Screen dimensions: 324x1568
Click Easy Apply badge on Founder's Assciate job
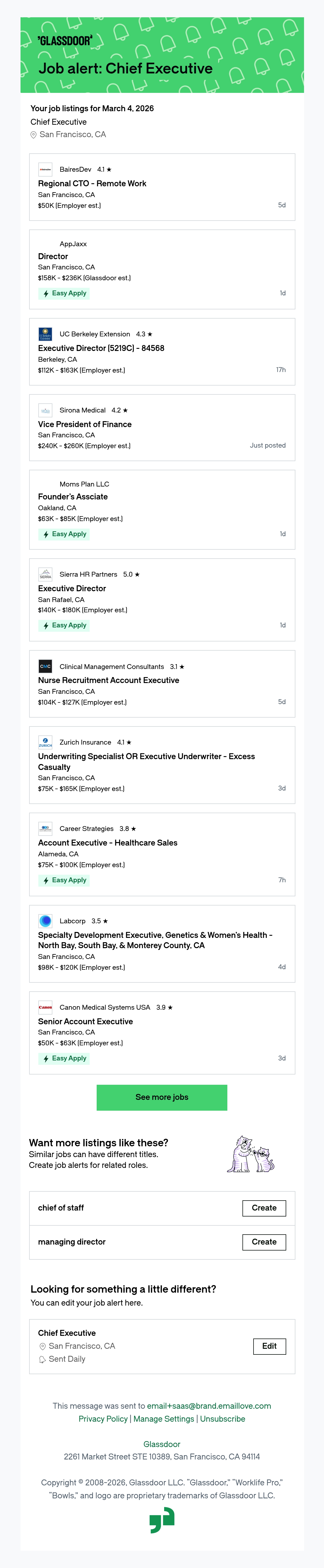pyautogui.click(x=64, y=535)
